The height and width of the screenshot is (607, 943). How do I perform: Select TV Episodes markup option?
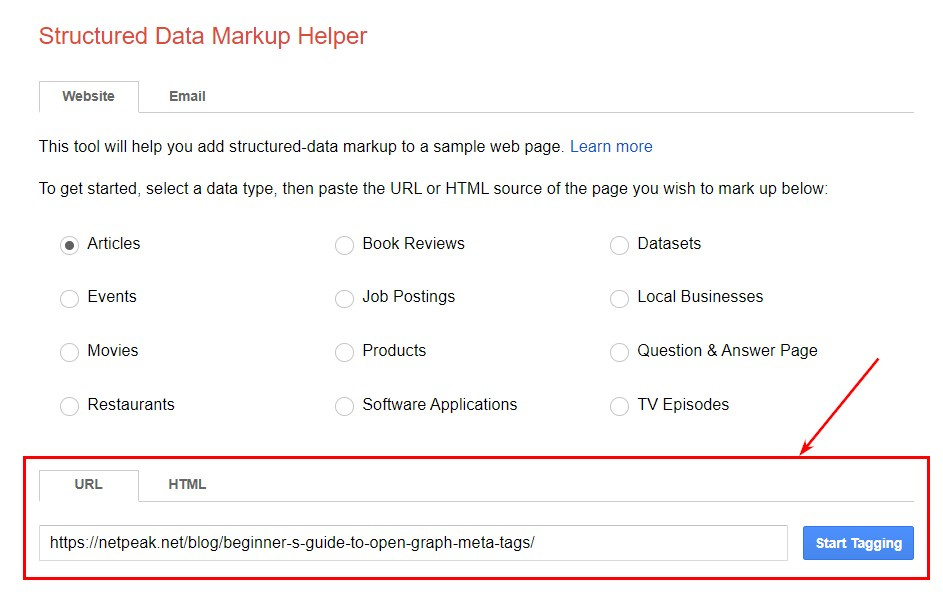coord(619,406)
